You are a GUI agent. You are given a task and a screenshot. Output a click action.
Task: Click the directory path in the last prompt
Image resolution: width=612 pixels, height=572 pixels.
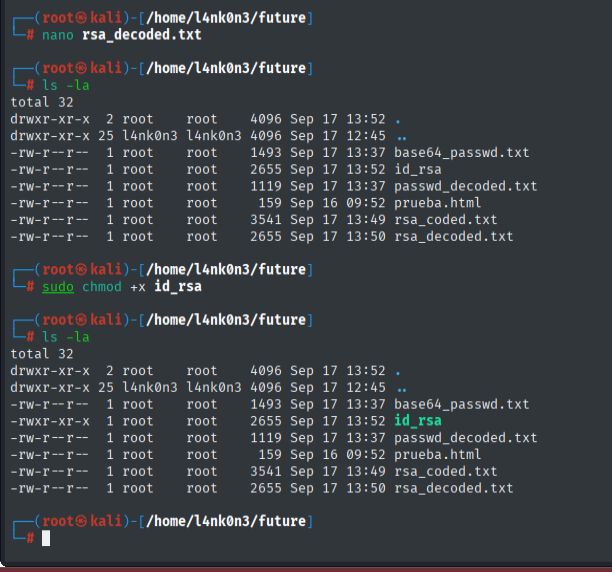(226, 522)
